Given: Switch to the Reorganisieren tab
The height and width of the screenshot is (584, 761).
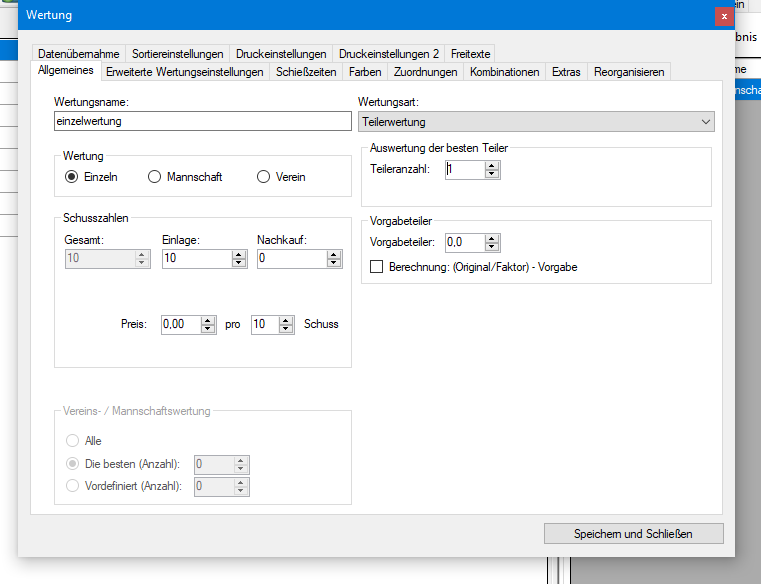Looking at the screenshot, I should point(628,72).
